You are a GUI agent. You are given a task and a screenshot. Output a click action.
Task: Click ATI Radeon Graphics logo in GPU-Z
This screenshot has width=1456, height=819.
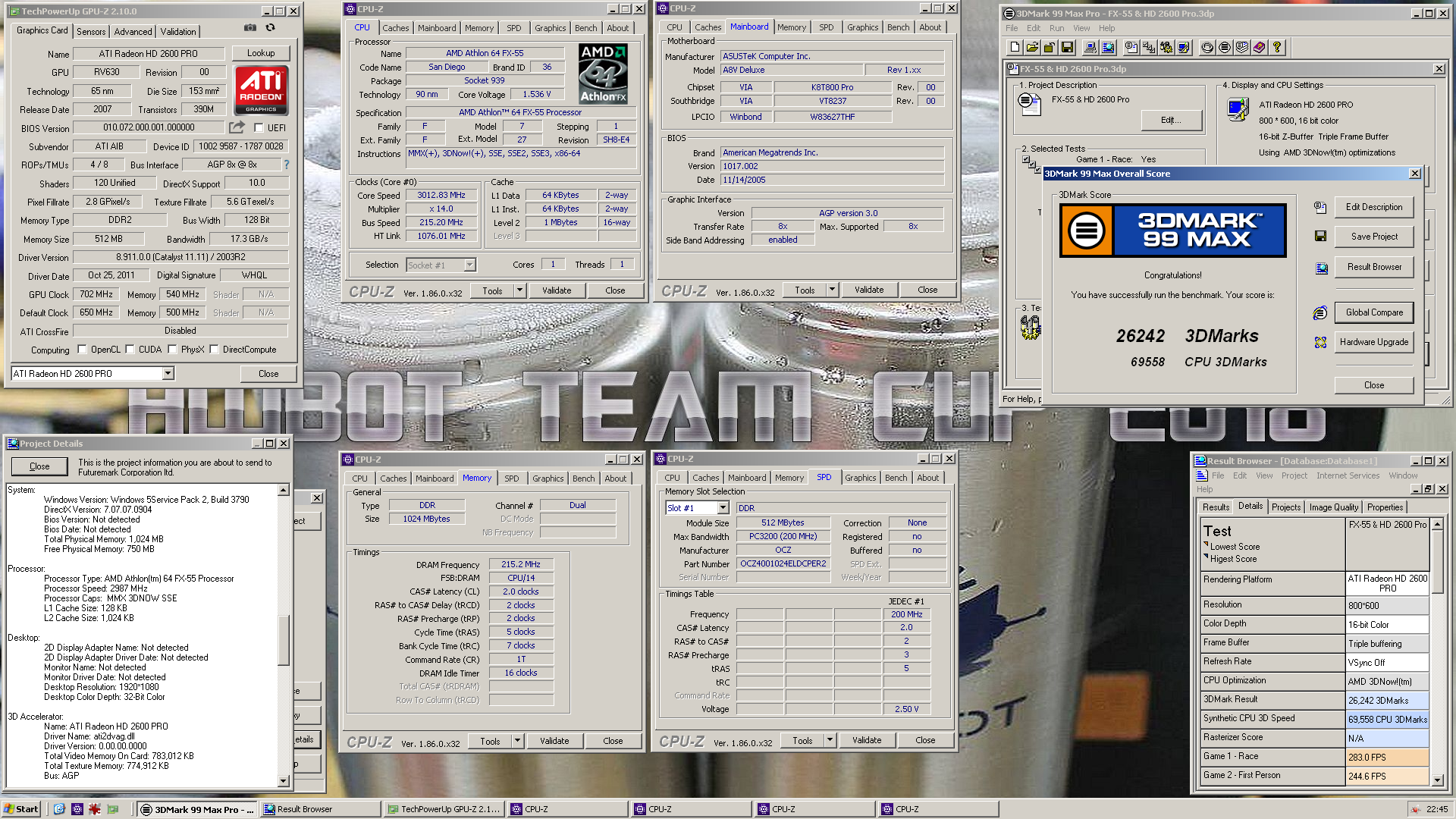261,90
